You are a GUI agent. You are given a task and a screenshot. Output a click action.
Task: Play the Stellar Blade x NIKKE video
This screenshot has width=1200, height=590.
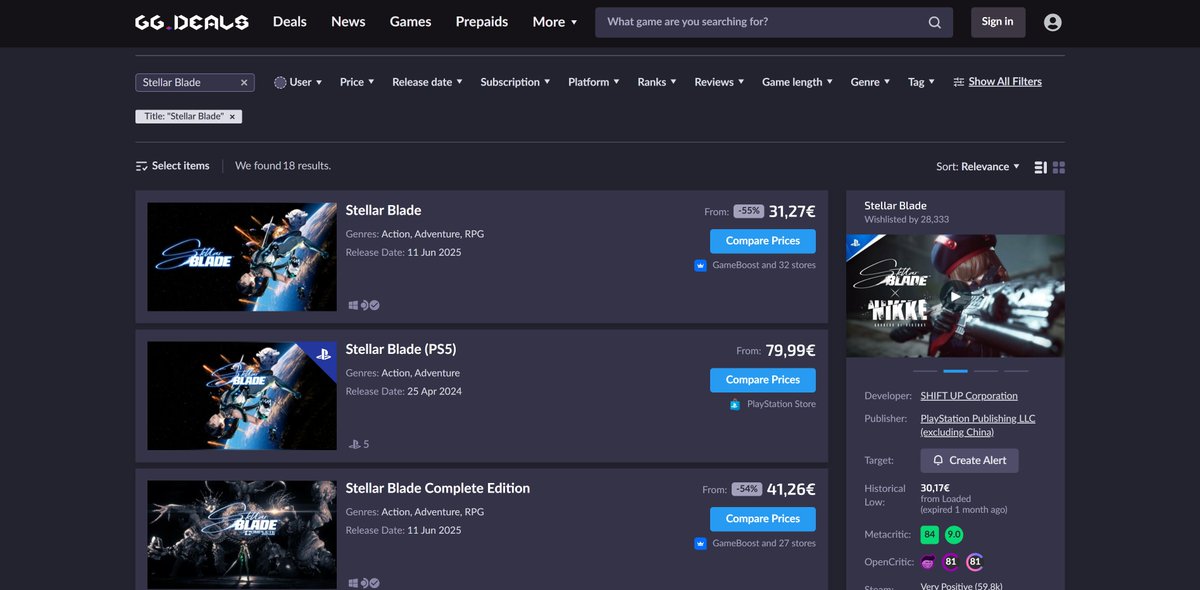click(x=956, y=296)
